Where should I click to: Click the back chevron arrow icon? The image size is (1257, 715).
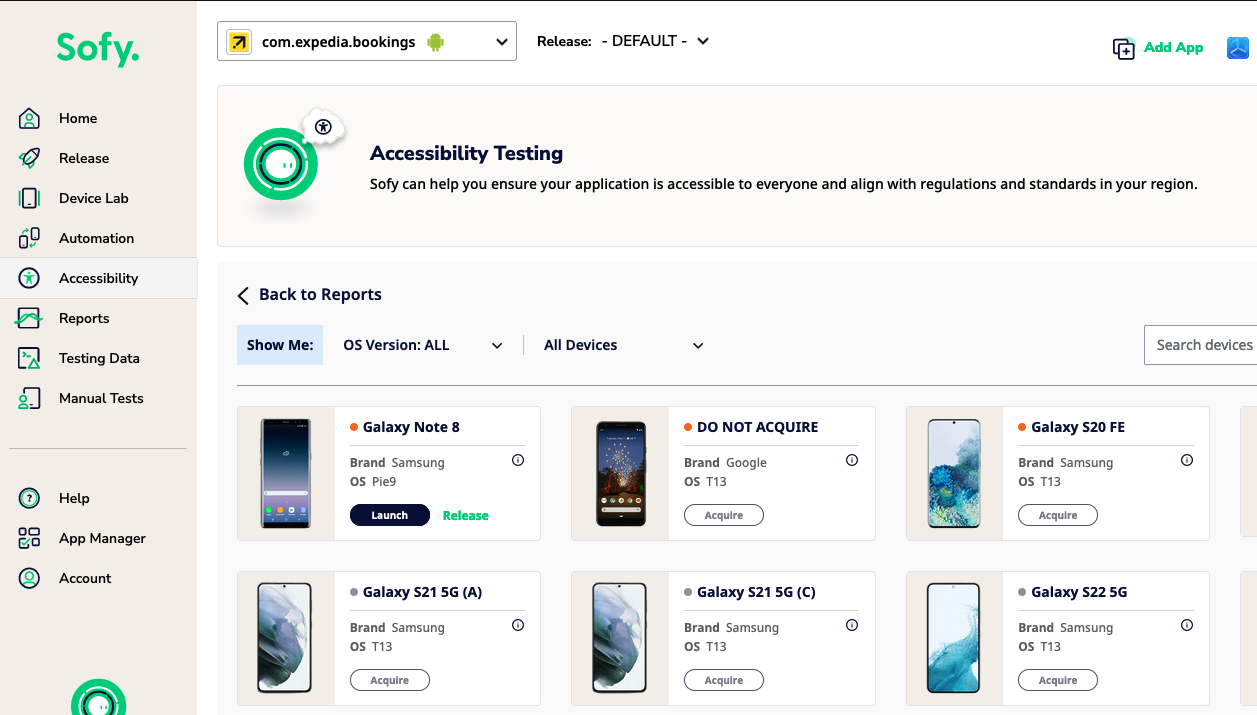(x=242, y=295)
